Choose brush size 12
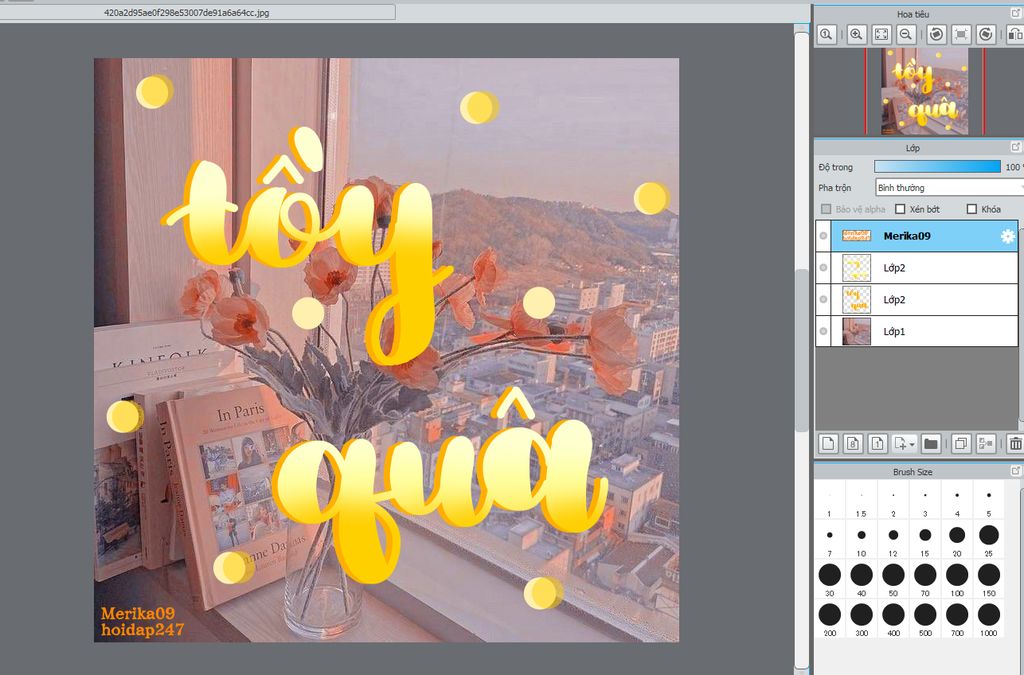The width and height of the screenshot is (1024, 675). [x=893, y=540]
